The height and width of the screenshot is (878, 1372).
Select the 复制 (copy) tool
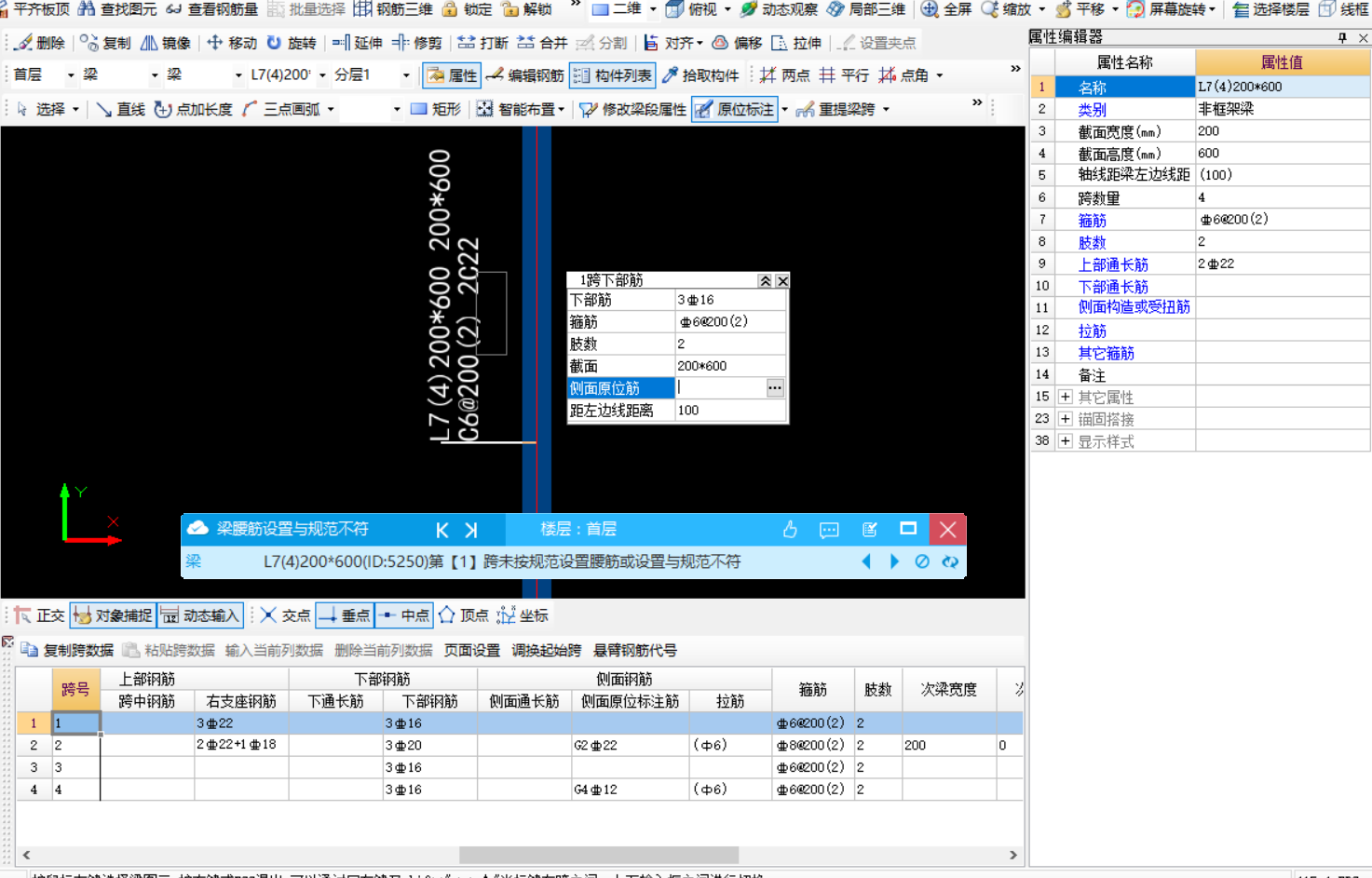[x=105, y=43]
